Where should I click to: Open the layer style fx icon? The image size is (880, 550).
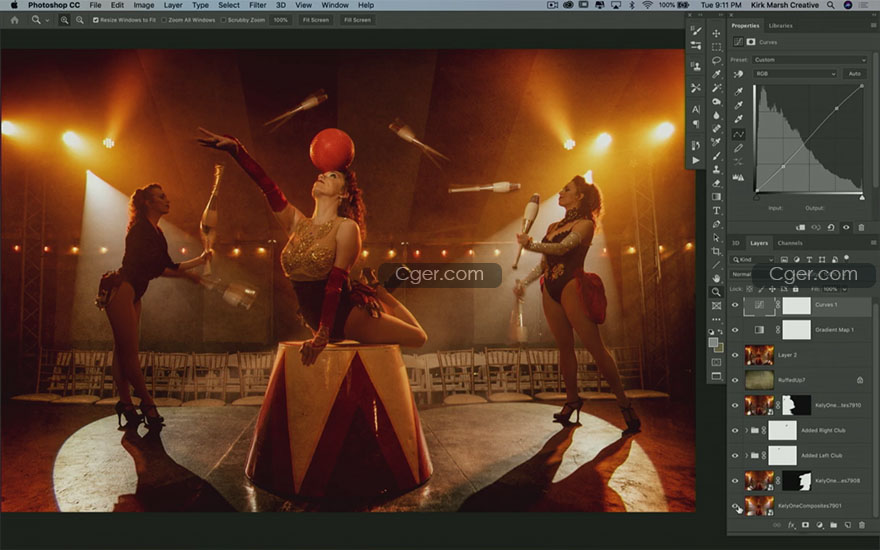[791, 525]
